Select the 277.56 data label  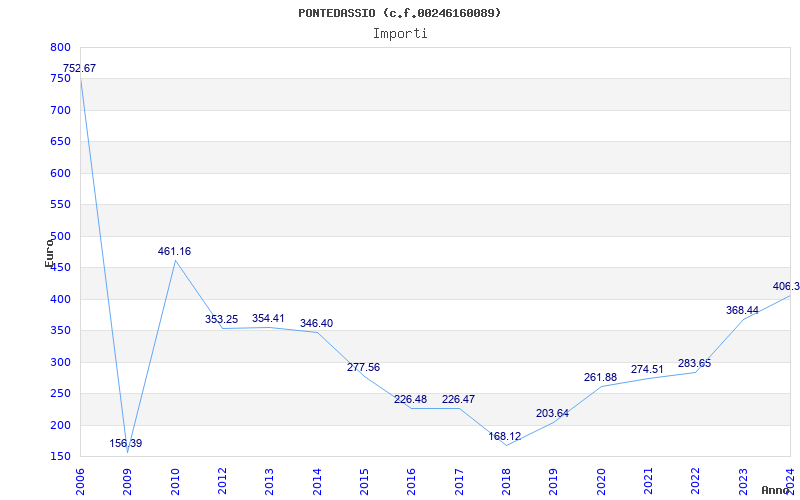(x=363, y=367)
